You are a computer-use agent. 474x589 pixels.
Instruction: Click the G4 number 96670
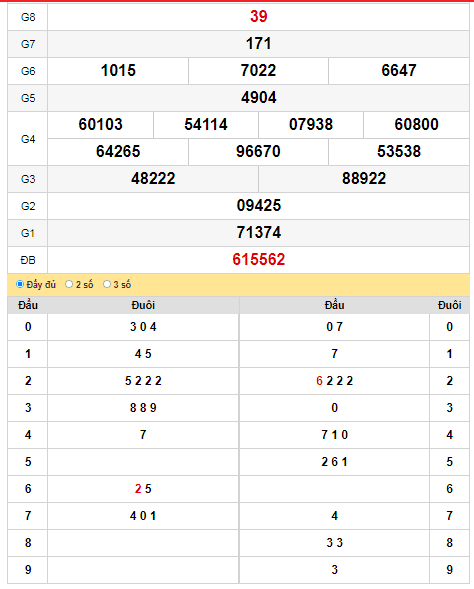tap(258, 152)
